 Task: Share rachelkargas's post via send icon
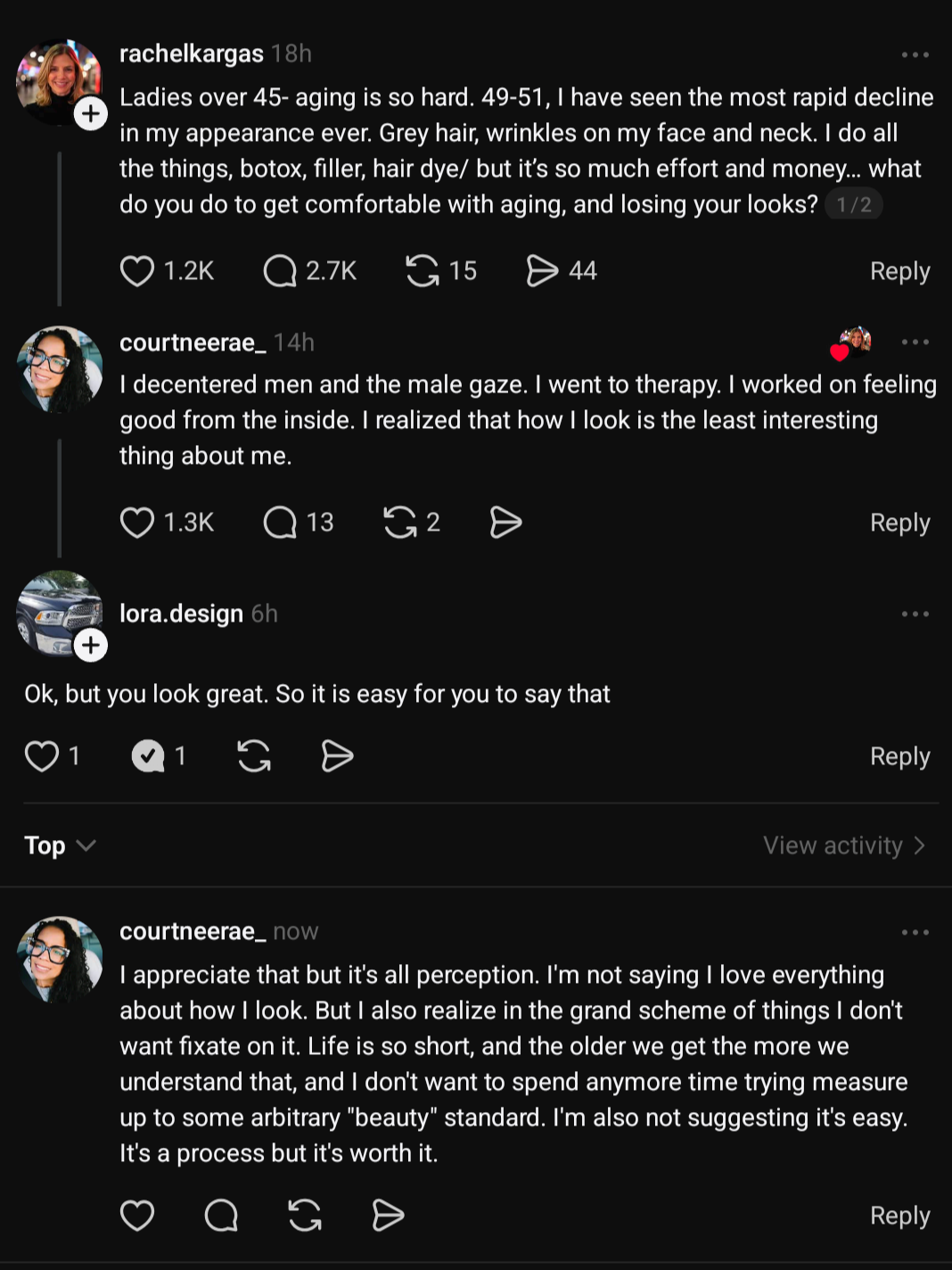click(542, 271)
